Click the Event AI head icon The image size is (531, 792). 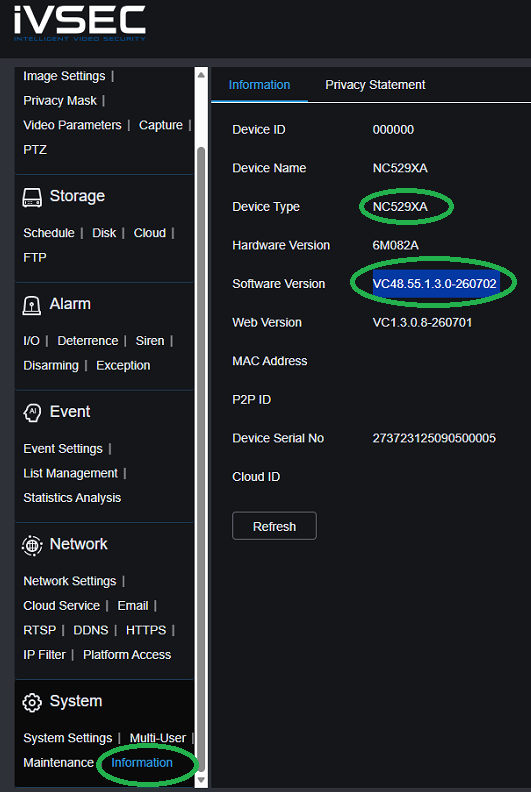[32, 413]
